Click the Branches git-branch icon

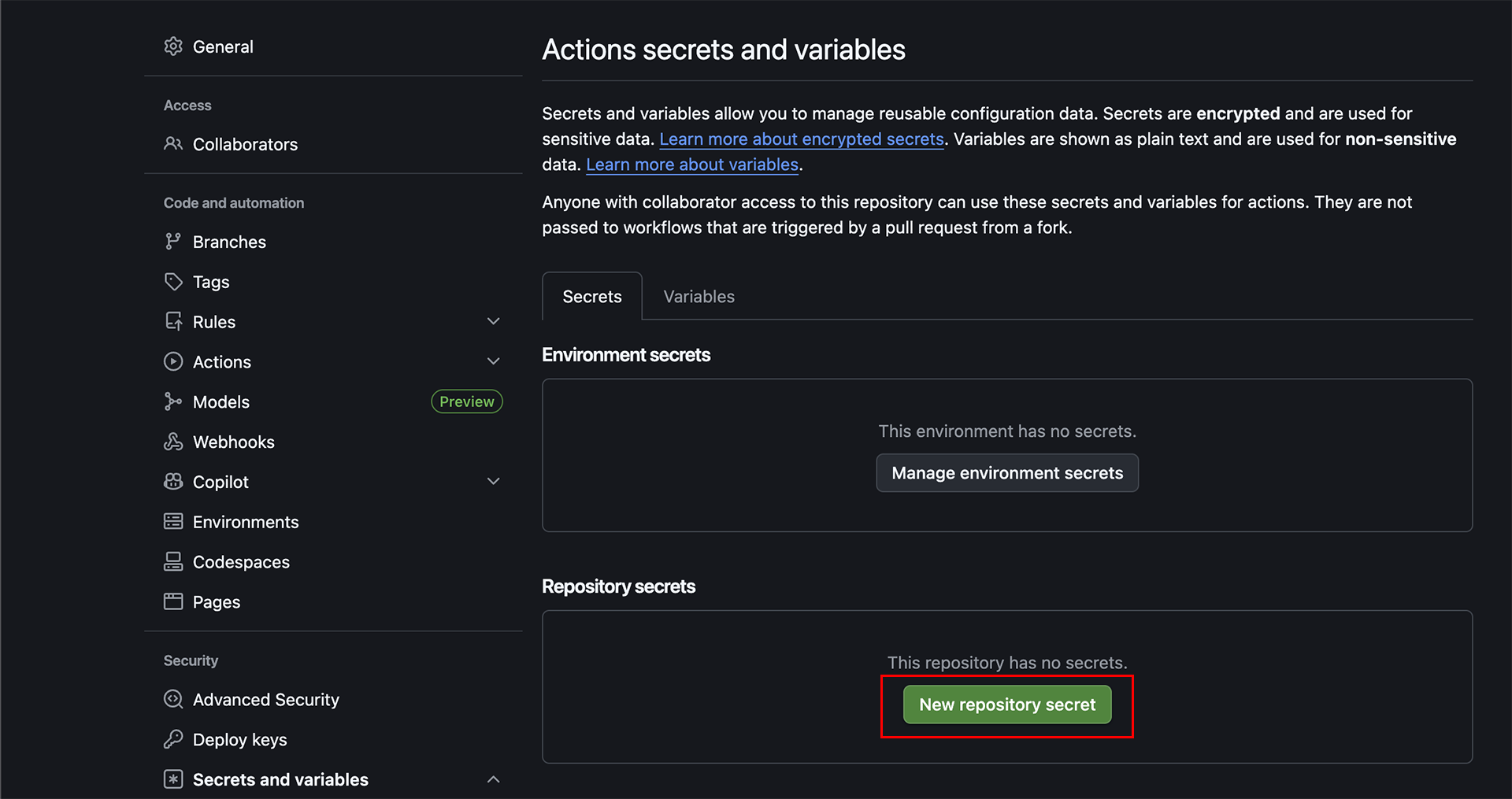(173, 242)
